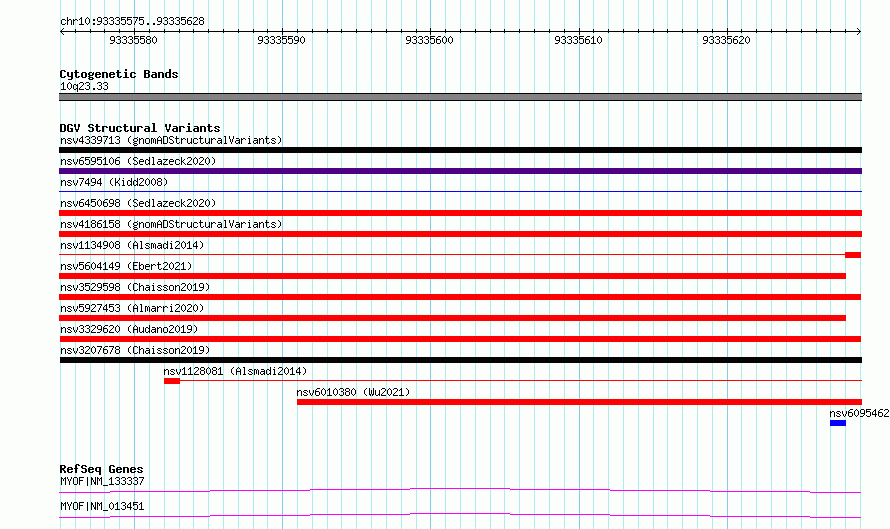Click ruler position 93335620
Image resolution: width=890 pixels, height=529 pixels.
click(x=727, y=40)
